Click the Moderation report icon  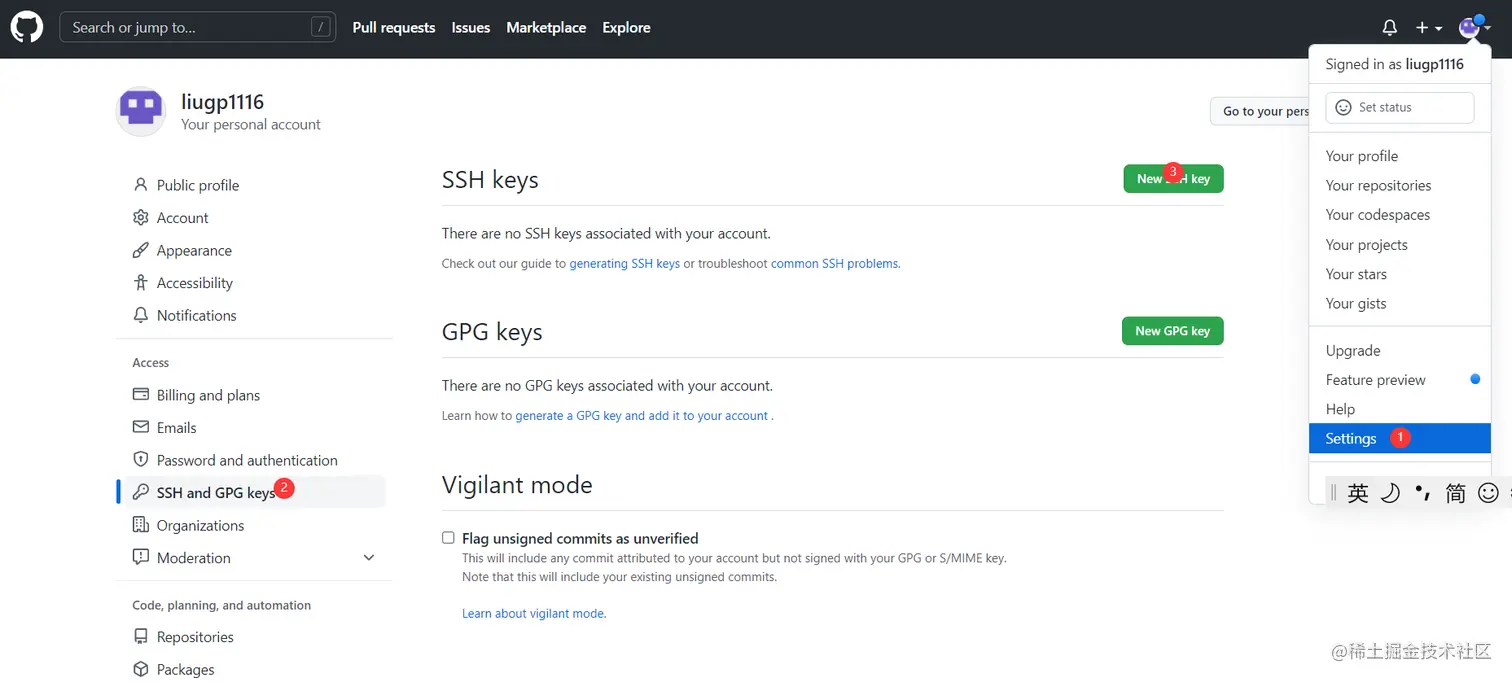click(141, 557)
